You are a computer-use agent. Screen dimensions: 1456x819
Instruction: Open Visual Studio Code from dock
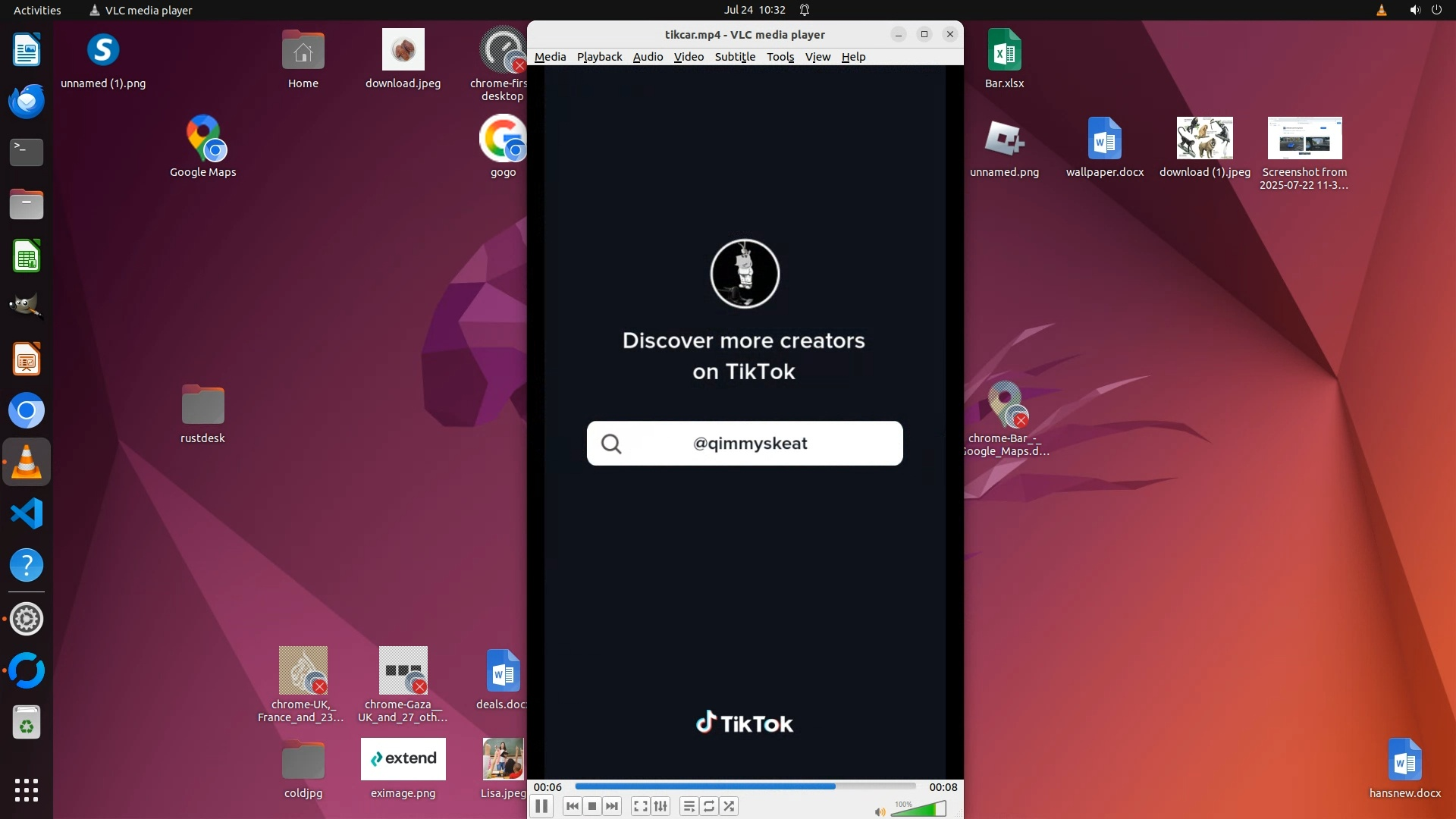pyautogui.click(x=27, y=514)
